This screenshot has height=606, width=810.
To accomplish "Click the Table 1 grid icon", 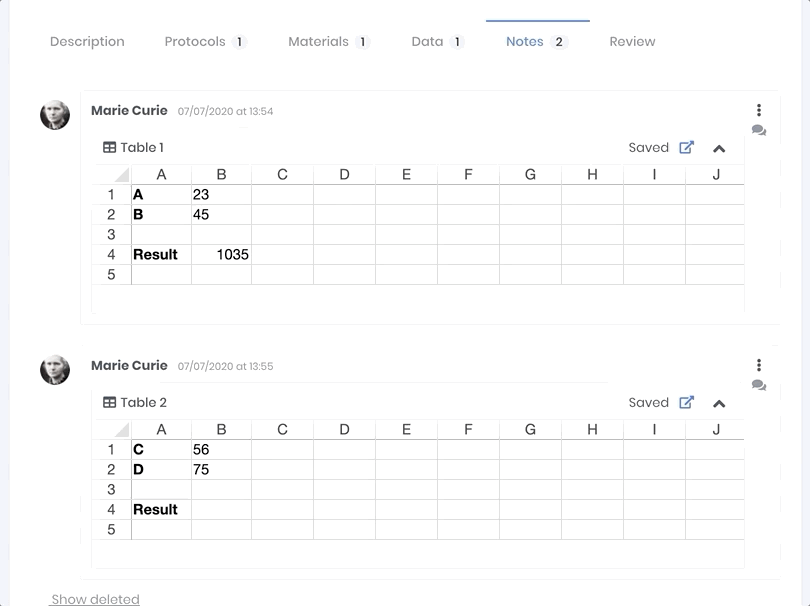I will (x=110, y=148).
